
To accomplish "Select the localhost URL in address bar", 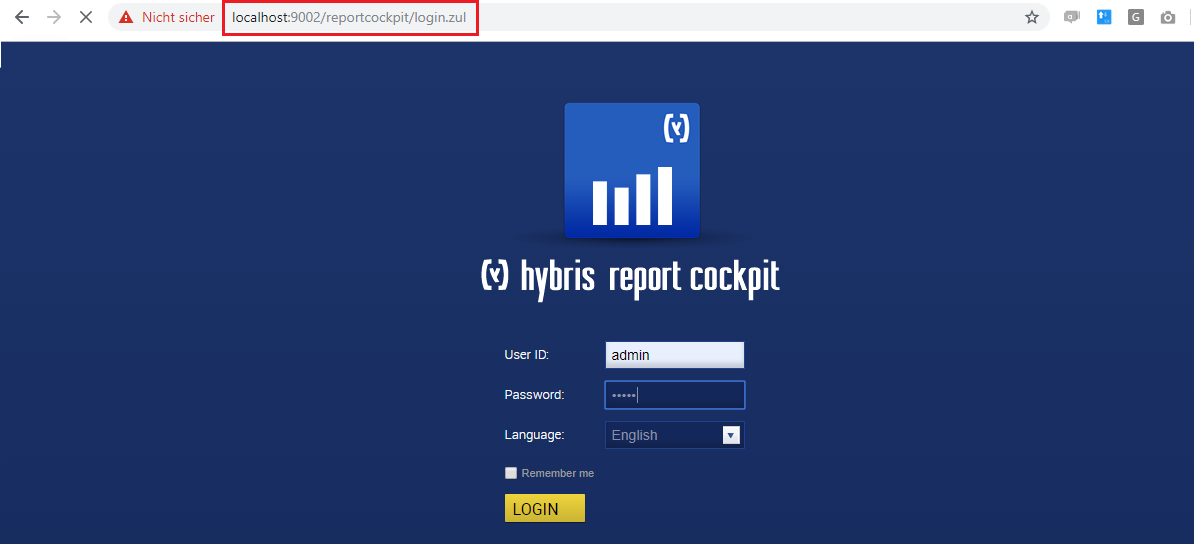I will 350,17.
